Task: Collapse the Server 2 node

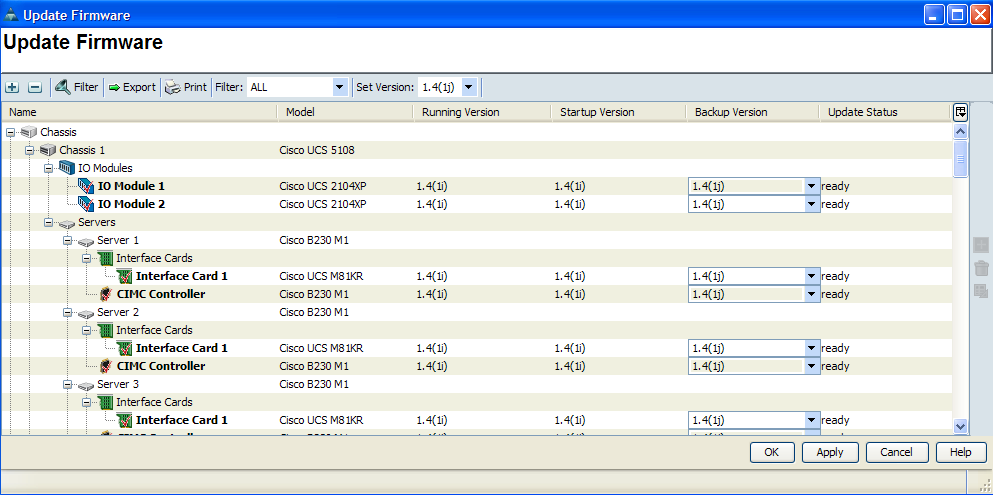Action: [67, 312]
